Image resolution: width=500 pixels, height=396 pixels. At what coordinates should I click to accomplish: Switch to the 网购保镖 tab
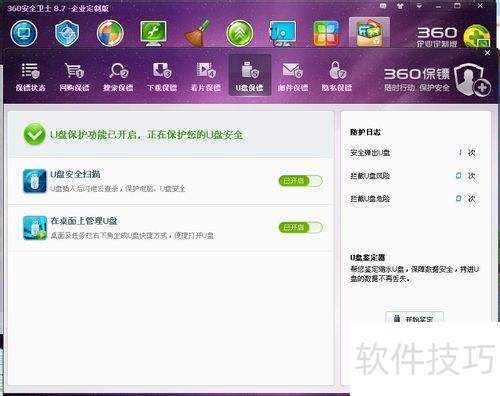coord(74,76)
